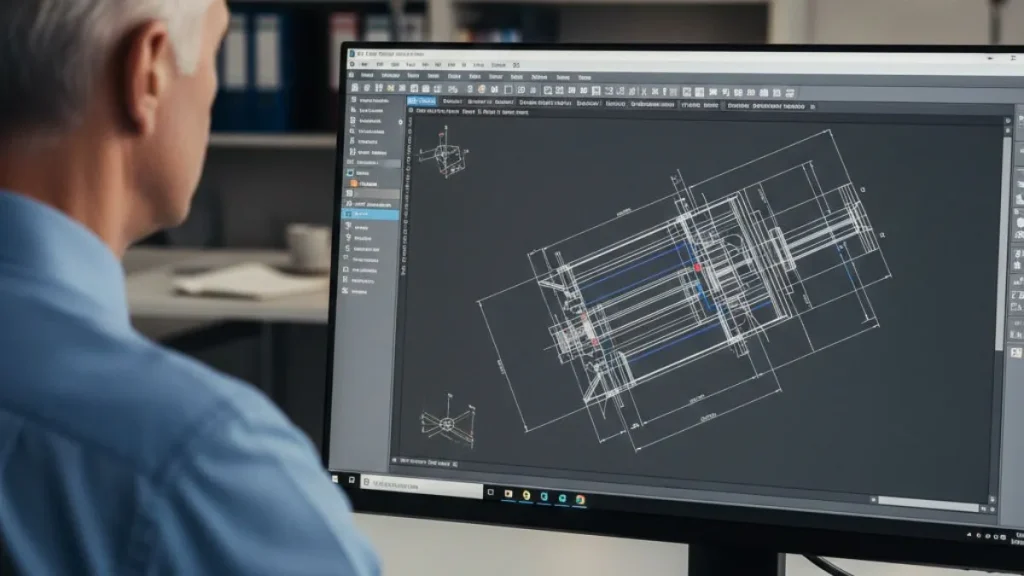Open the Windows Start menu
The width and height of the screenshot is (1024, 576).
pyautogui.click(x=336, y=479)
